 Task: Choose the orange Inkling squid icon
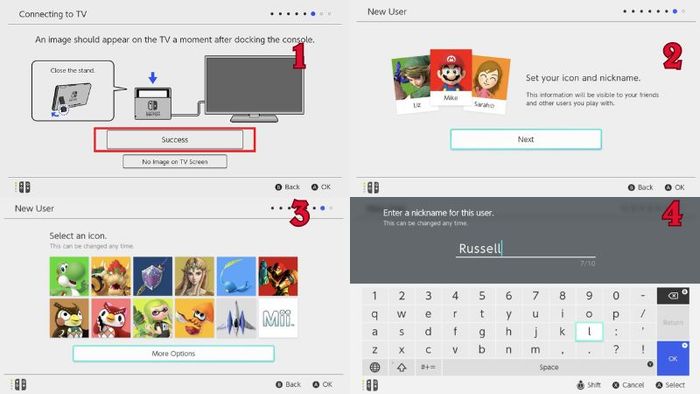(194, 318)
